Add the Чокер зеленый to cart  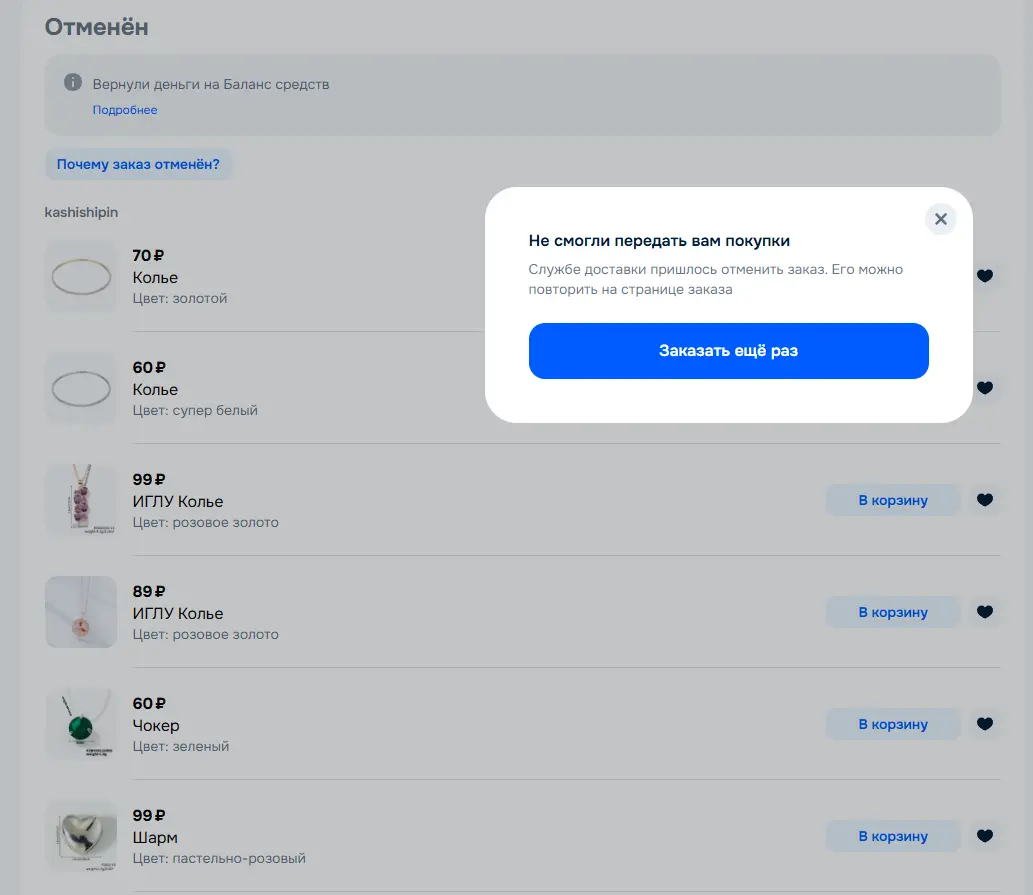[893, 724]
